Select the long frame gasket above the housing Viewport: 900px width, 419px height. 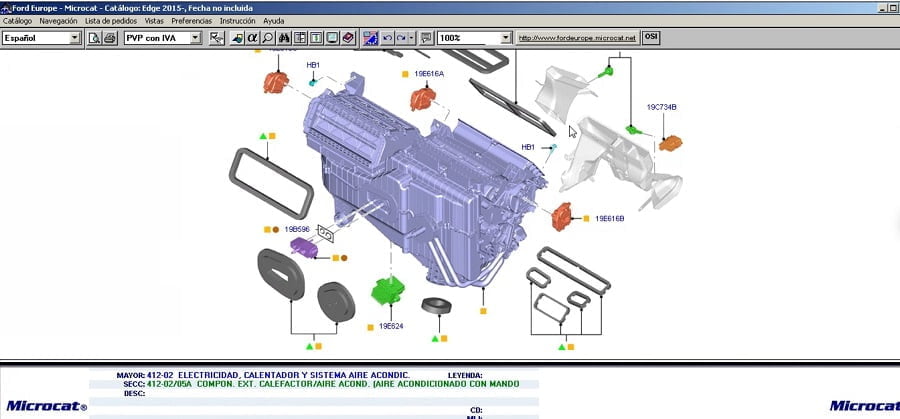point(513,107)
